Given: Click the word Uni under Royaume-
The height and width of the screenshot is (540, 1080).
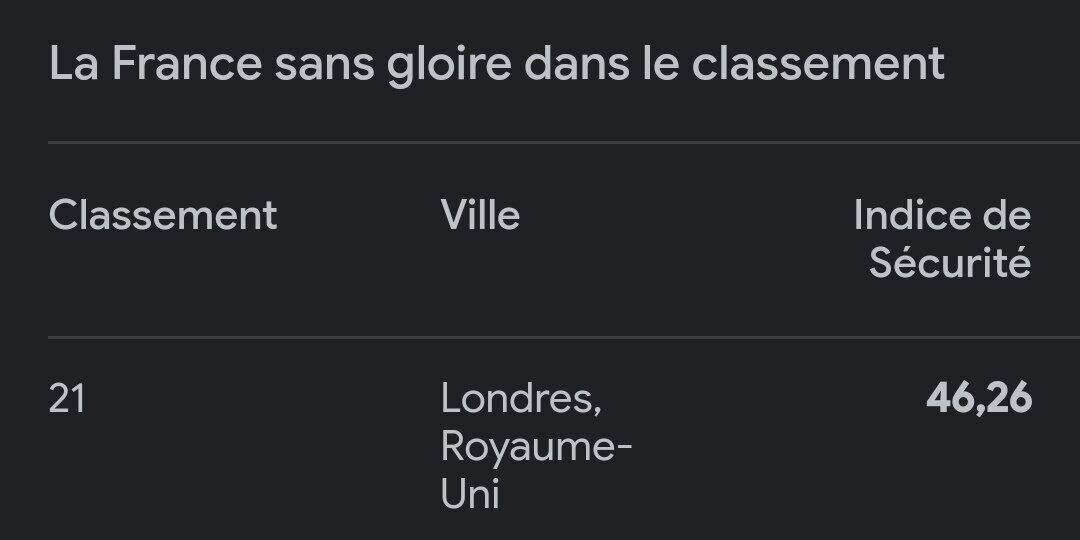Looking at the screenshot, I should [x=470, y=494].
